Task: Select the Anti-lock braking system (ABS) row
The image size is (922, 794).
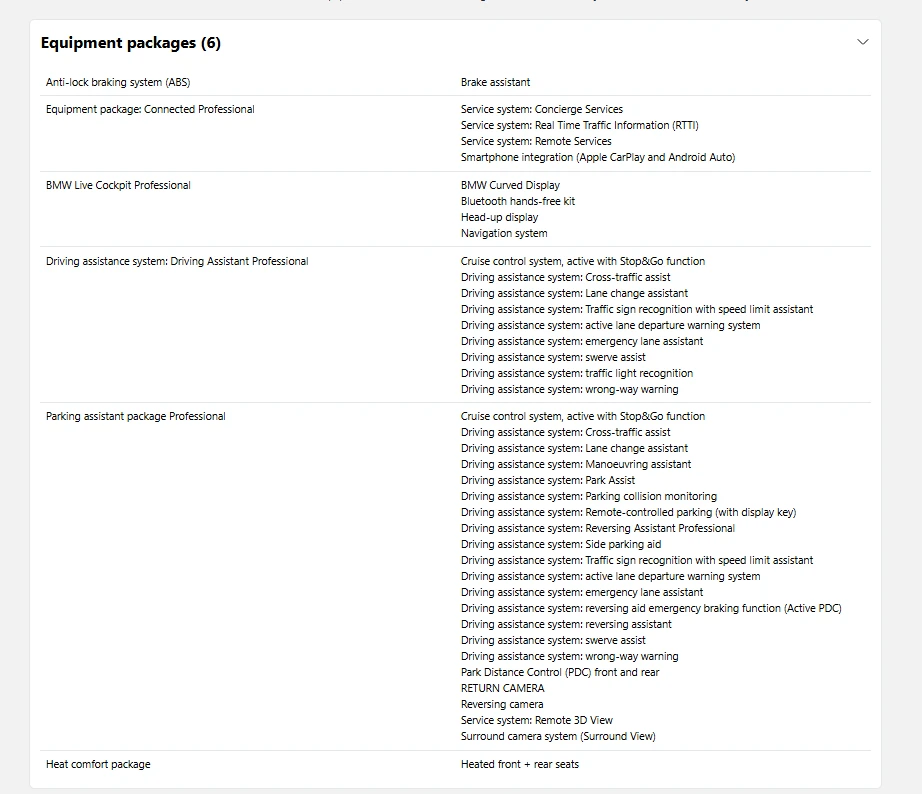Action: [455, 82]
